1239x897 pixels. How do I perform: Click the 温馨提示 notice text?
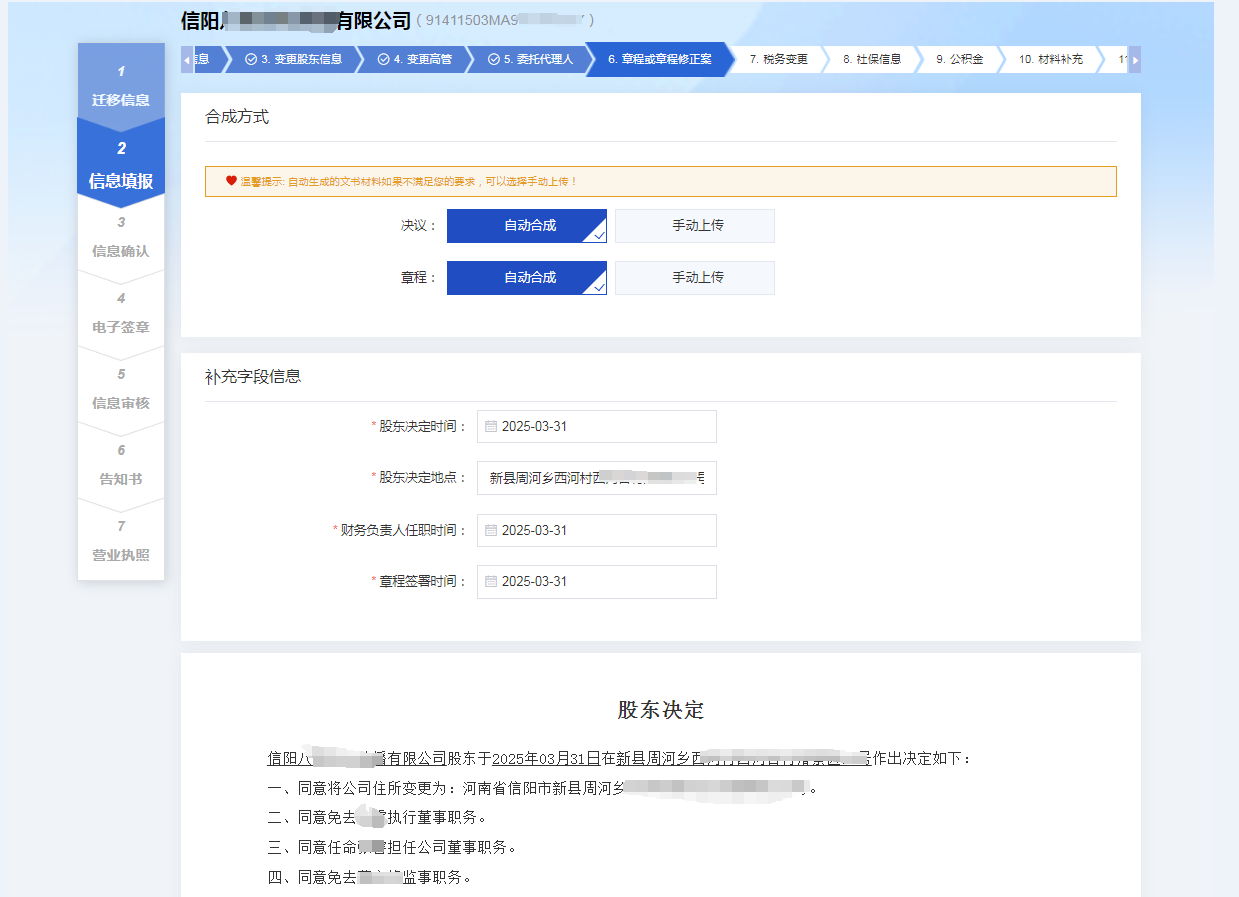pyautogui.click(x=409, y=182)
